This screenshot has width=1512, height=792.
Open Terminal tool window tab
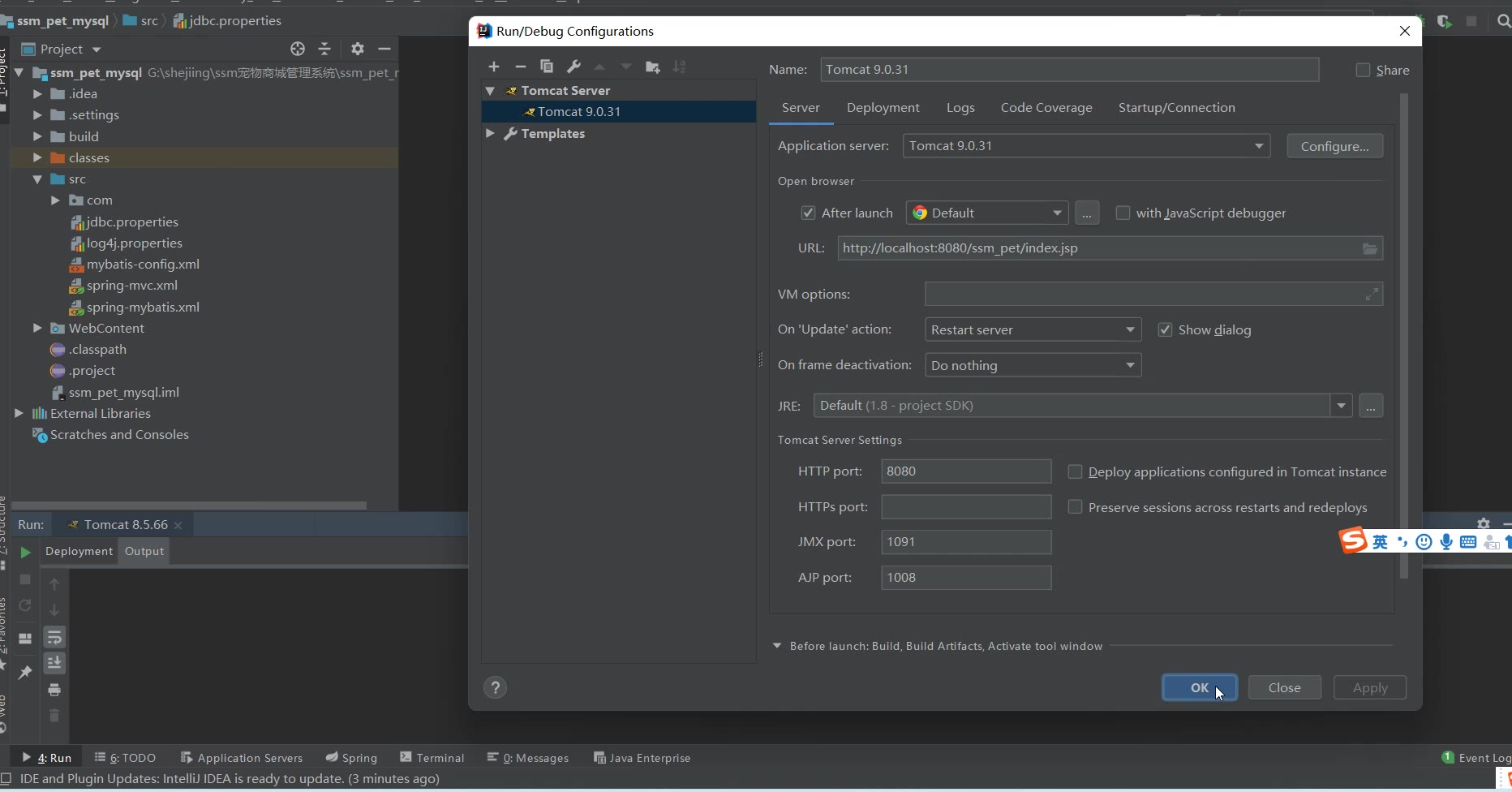(432, 758)
